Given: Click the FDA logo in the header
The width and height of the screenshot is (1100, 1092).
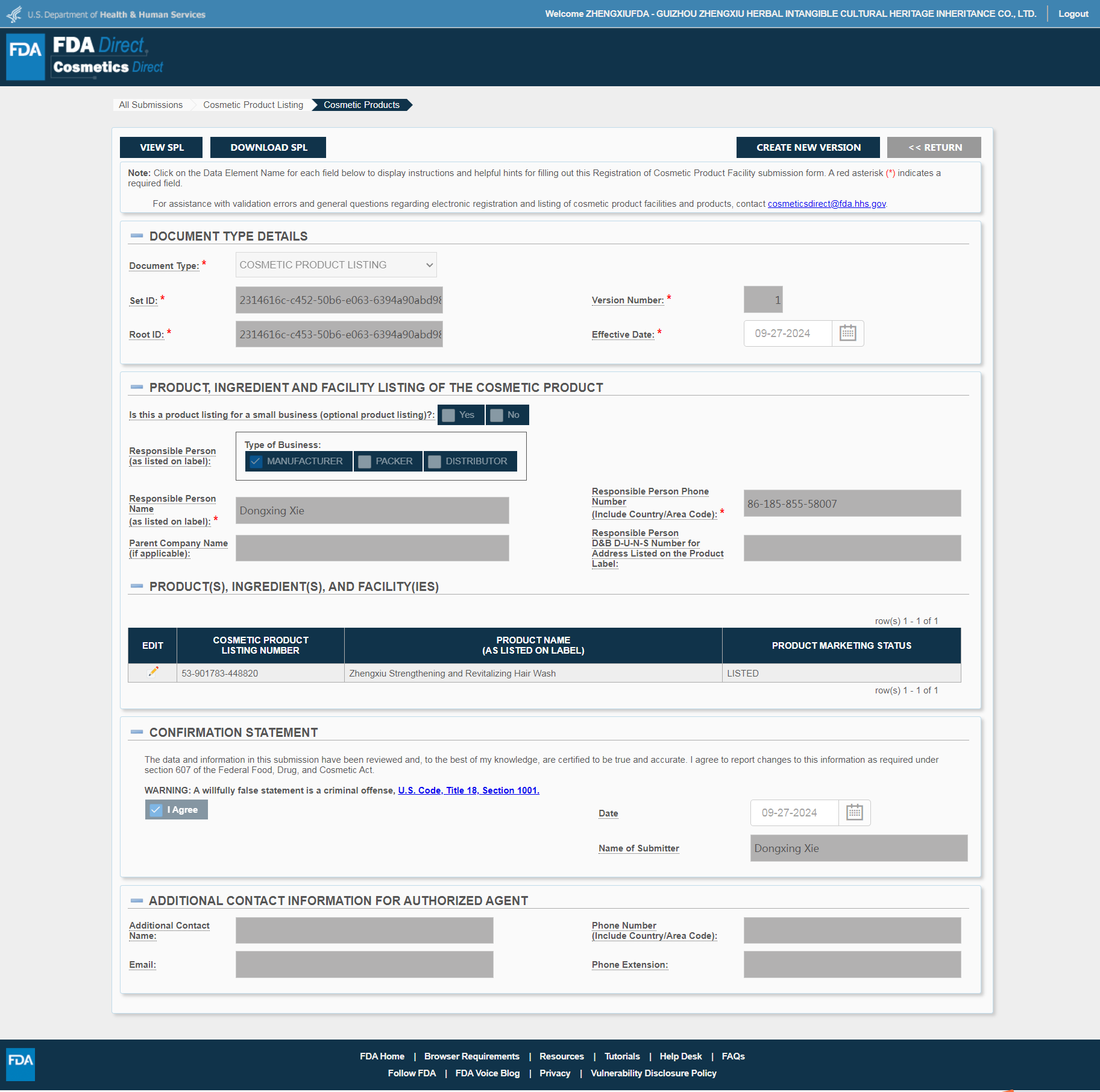Looking at the screenshot, I should point(25,57).
